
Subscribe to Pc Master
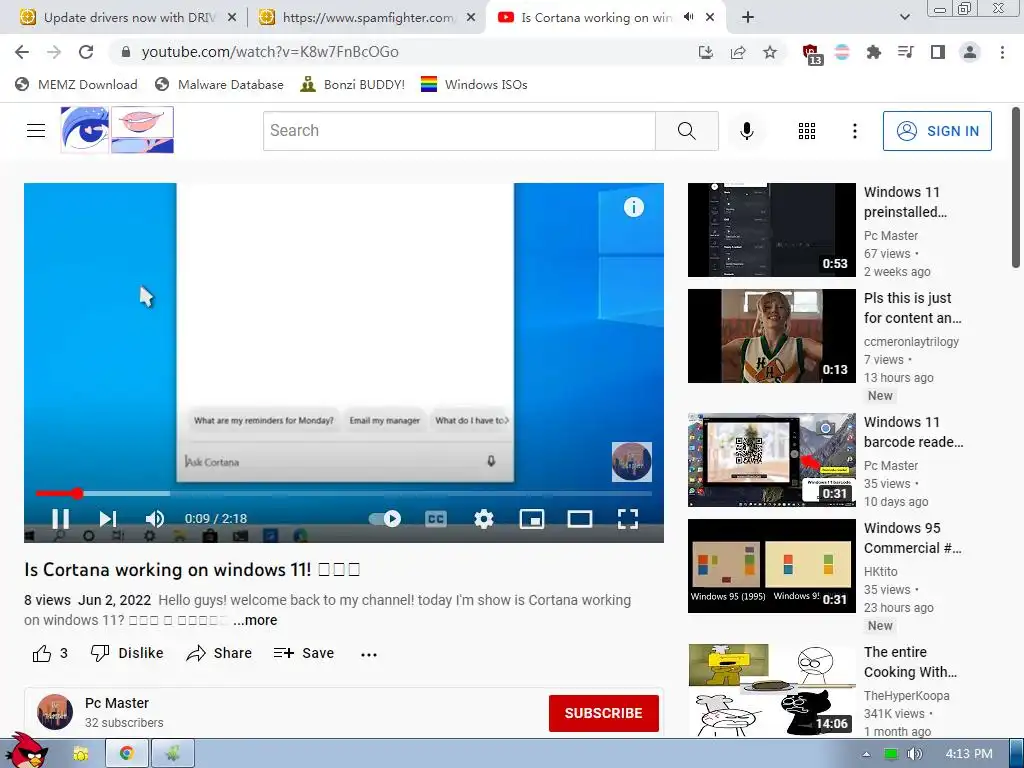click(603, 713)
